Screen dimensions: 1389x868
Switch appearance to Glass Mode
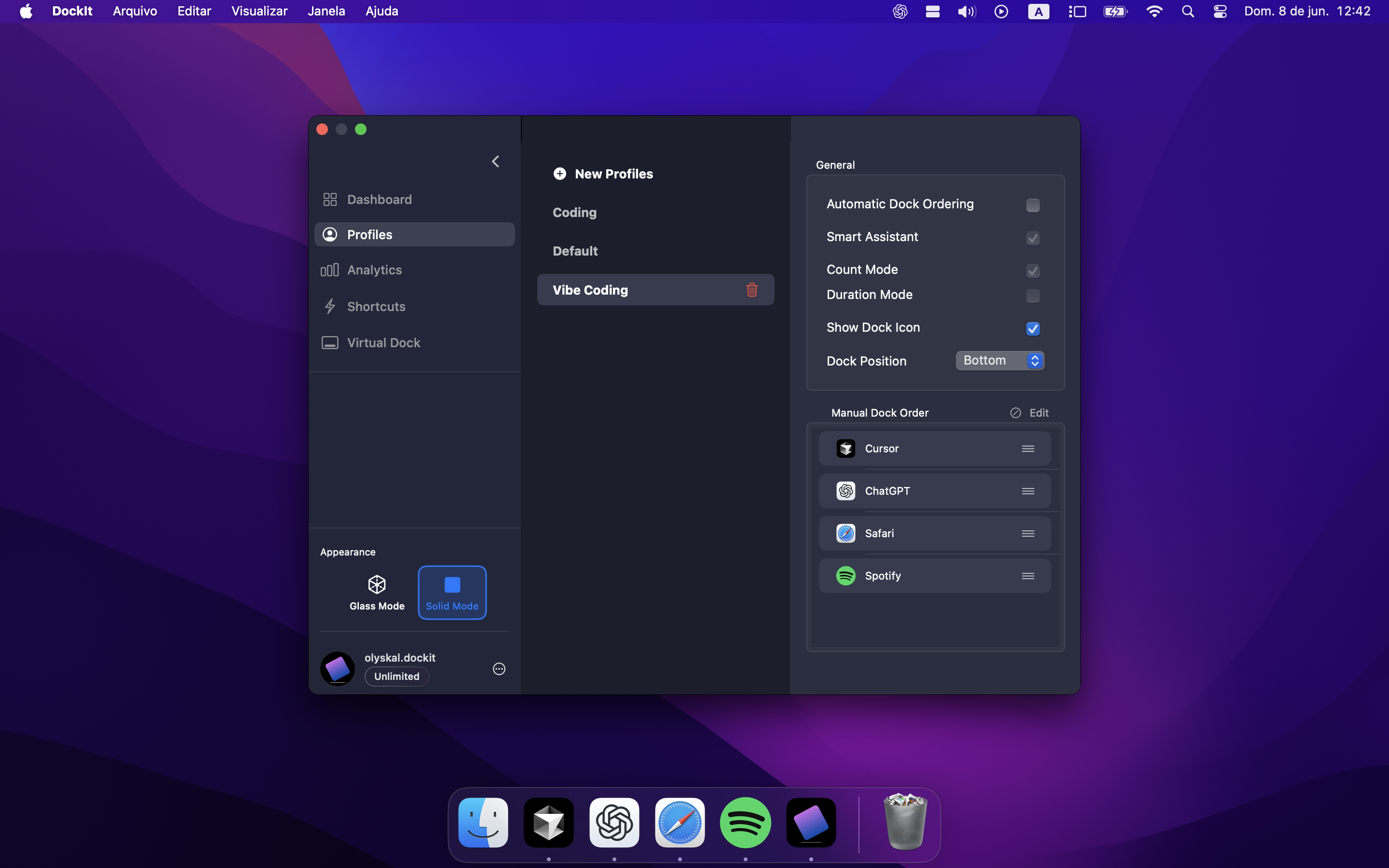(377, 593)
